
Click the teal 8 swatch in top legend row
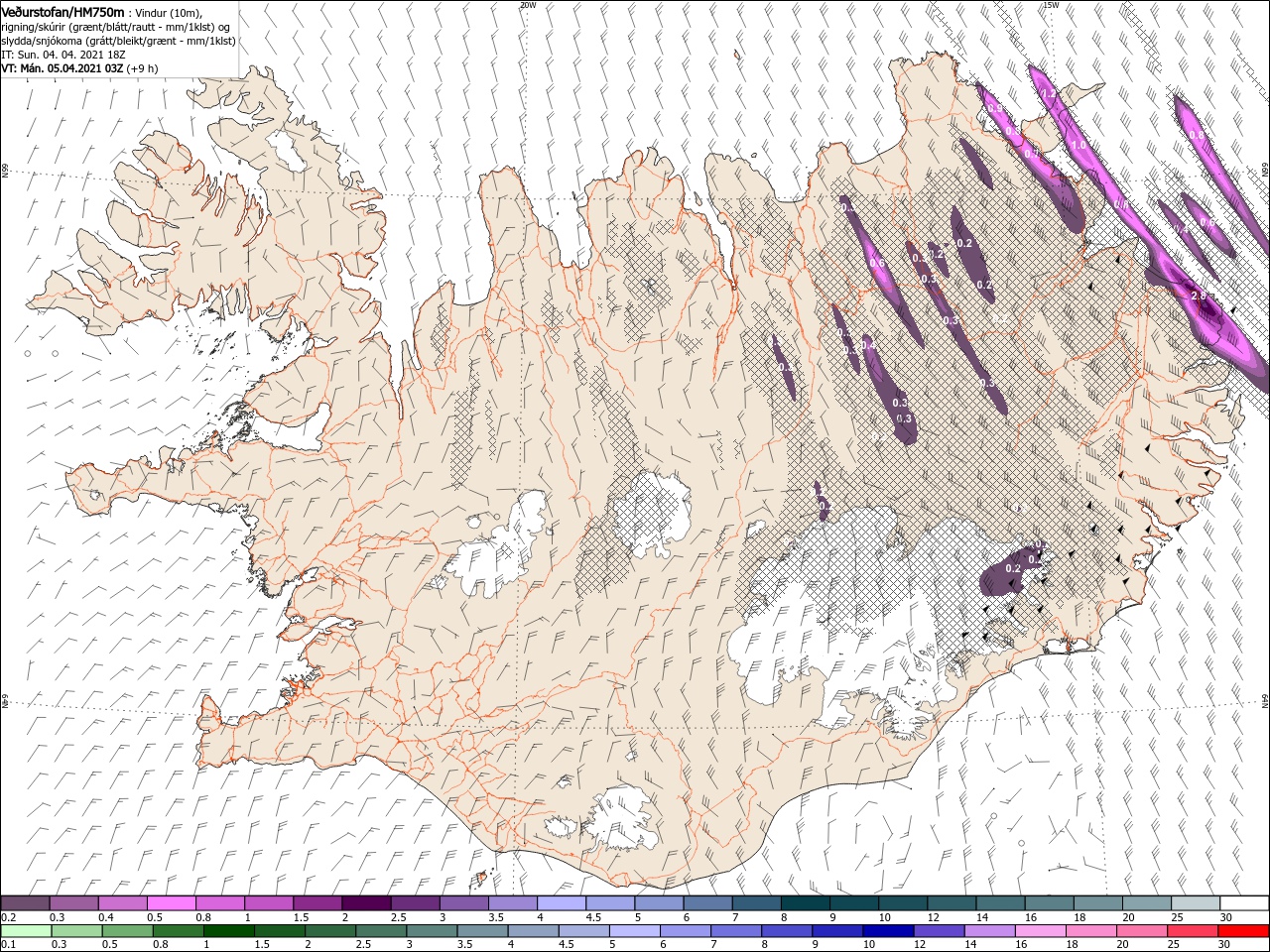pyautogui.click(x=804, y=903)
